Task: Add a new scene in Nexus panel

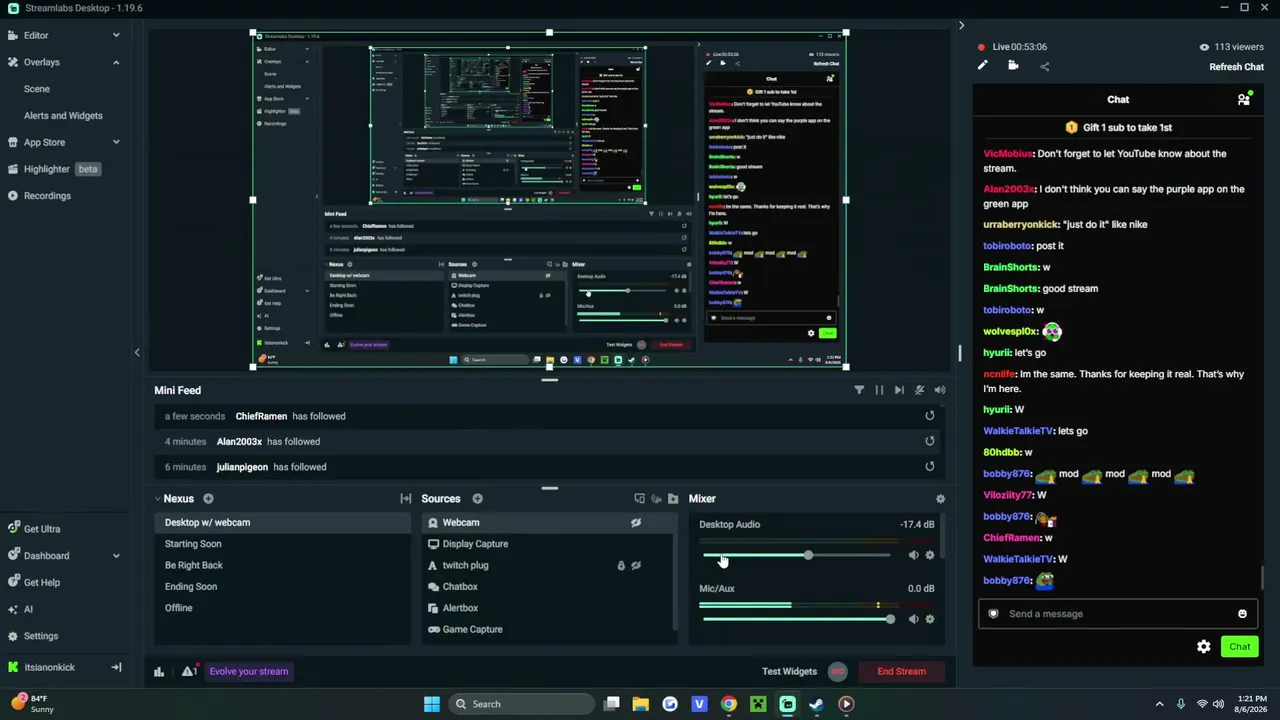Action: point(208,499)
